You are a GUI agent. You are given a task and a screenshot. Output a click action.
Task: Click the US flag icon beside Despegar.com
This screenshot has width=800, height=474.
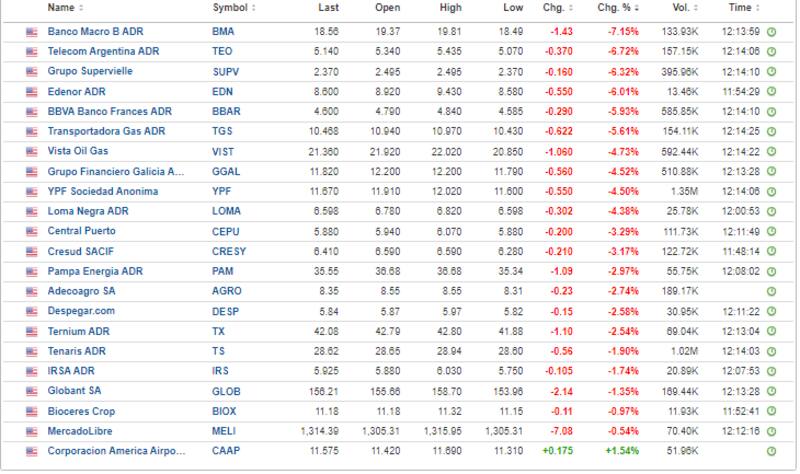point(31,312)
